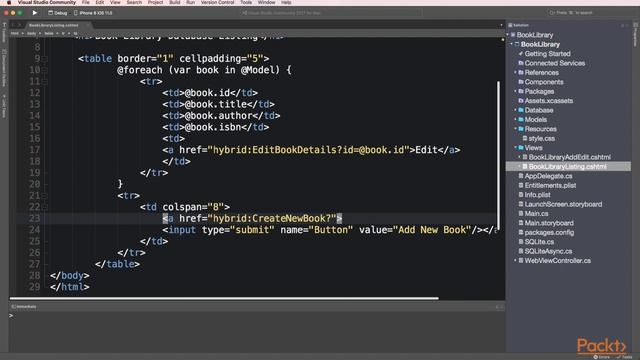Screen dimensions: 640x360
Task: Open the Edit menu
Action: tap(100, 2)
